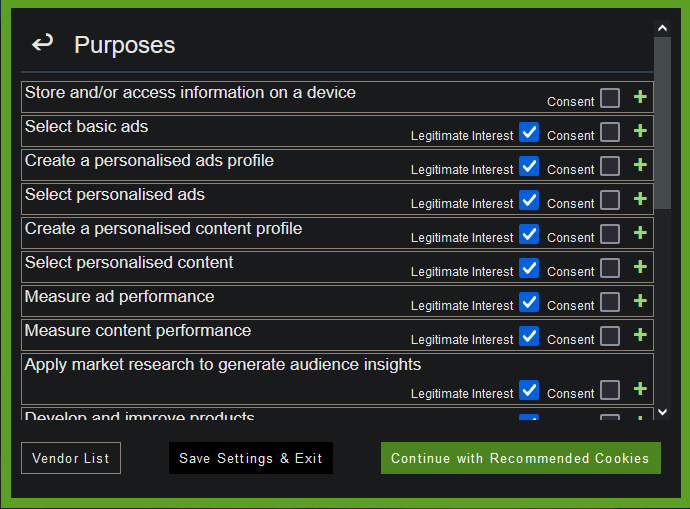Viewport: 690px width, 509px height.
Task: Click the scrollbar up arrow
Action: (662, 28)
